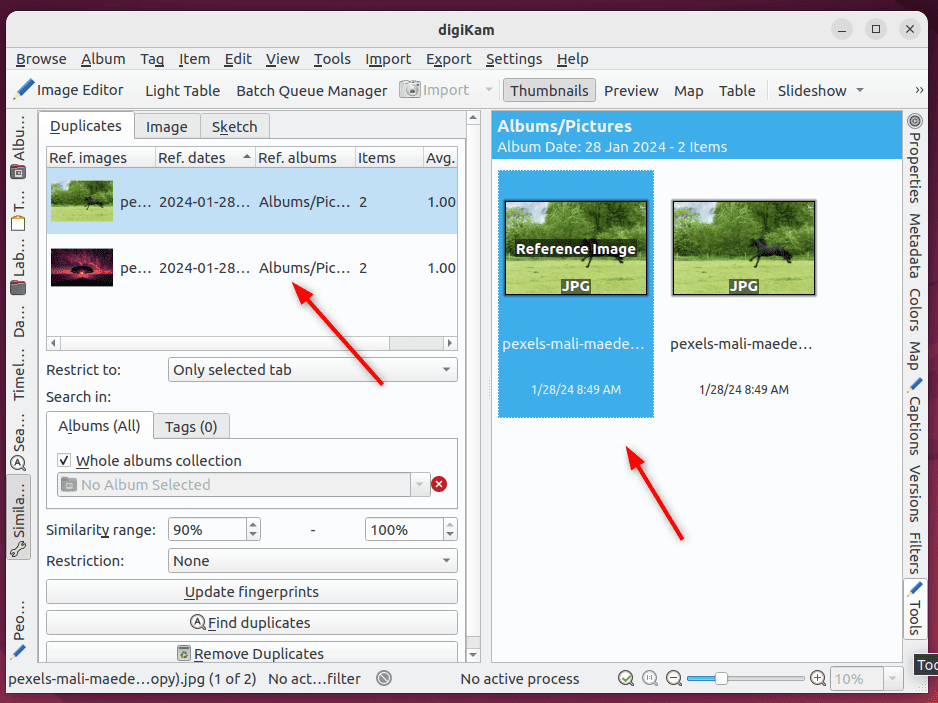Viewport: 938px width, 703px height.
Task: Open the Image Editor
Action: [x=69, y=90]
